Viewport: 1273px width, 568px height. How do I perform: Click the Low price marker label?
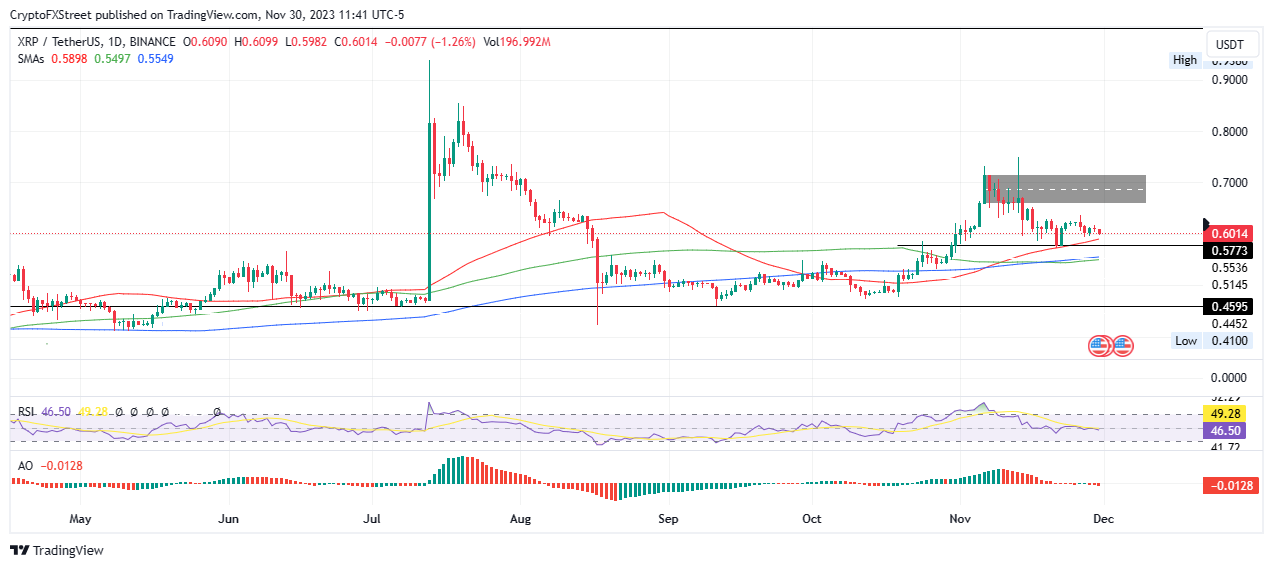(x=1186, y=341)
